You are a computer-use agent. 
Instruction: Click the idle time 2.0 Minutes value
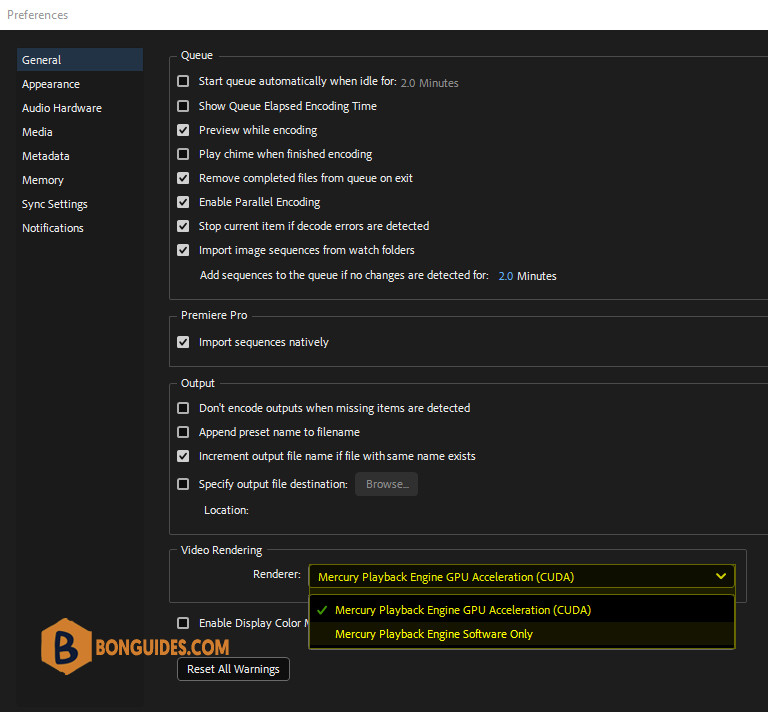click(x=430, y=83)
